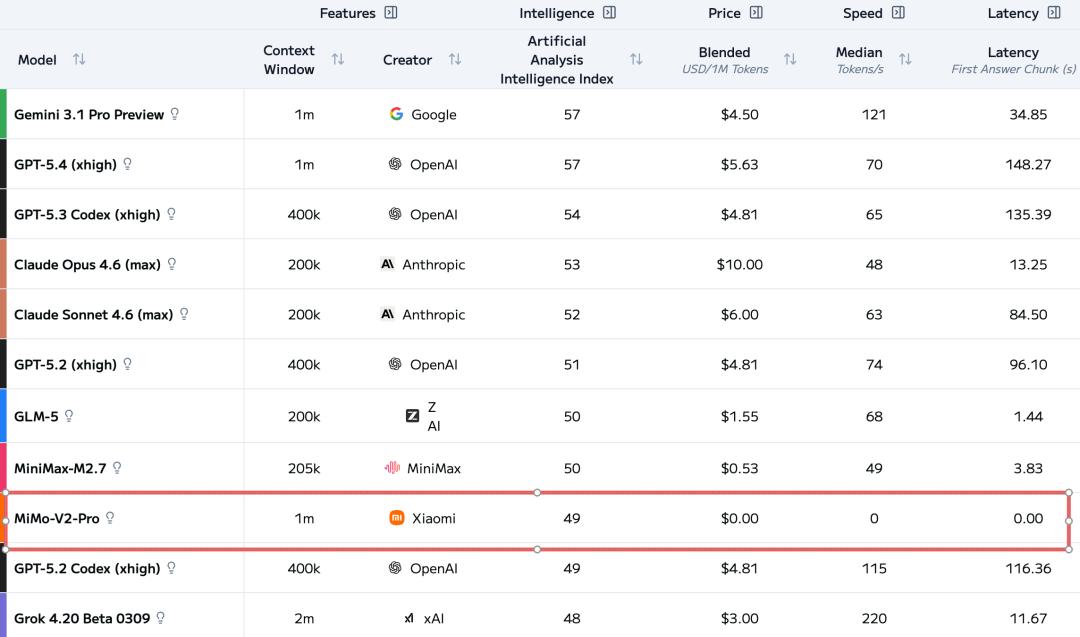This screenshot has width=1080, height=637.
Task: Click the Median Tokens/s sort arrows
Action: click(x=905, y=60)
